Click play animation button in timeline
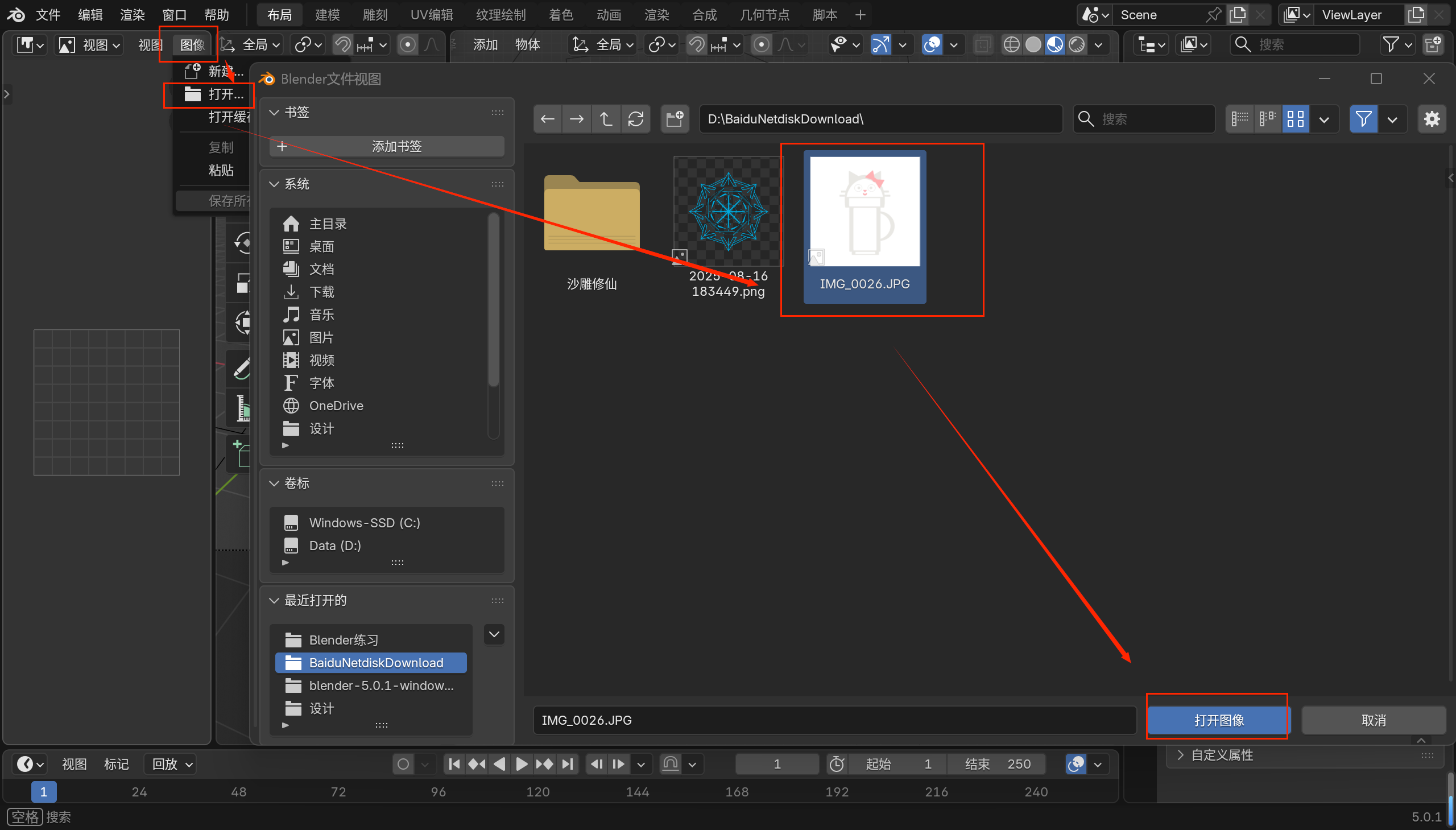 (521, 764)
